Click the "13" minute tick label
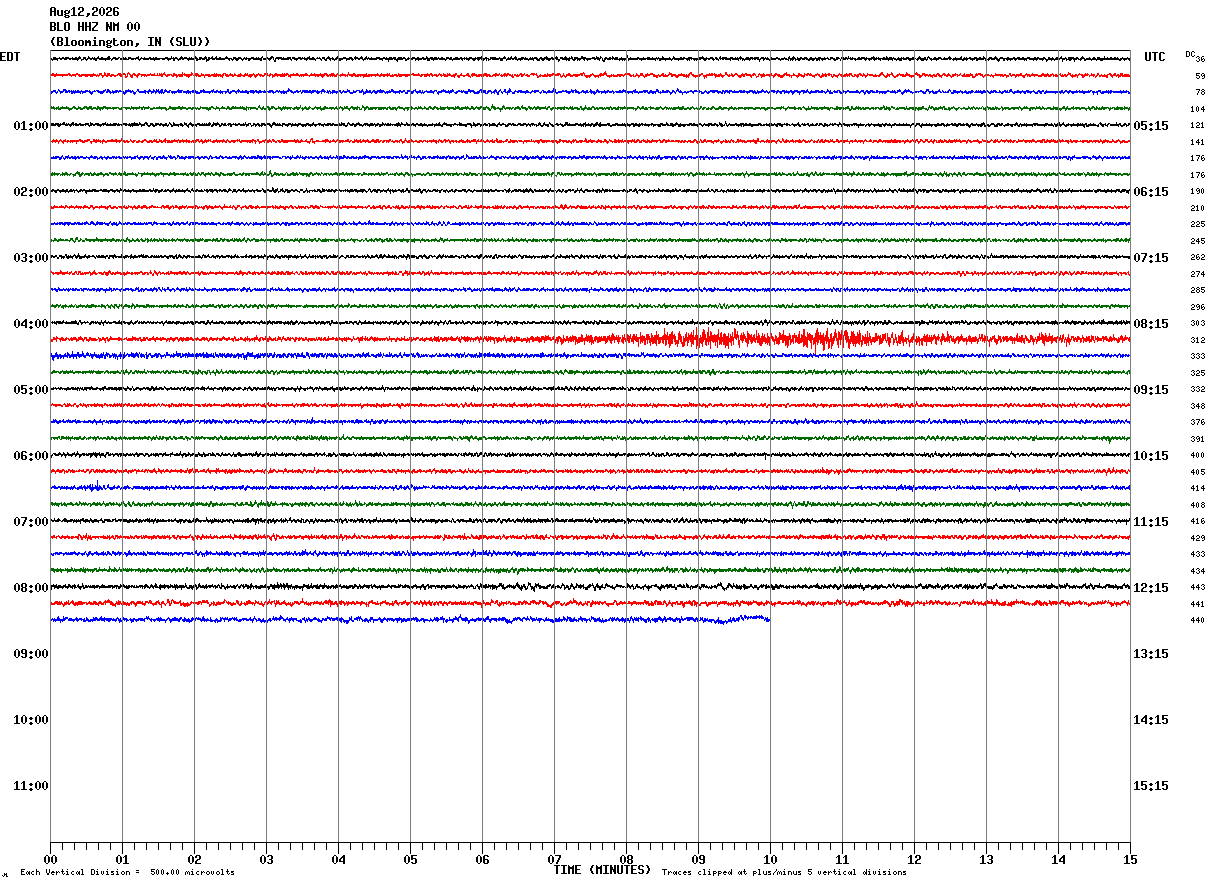This screenshot has width=1210, height=886. coord(987,860)
